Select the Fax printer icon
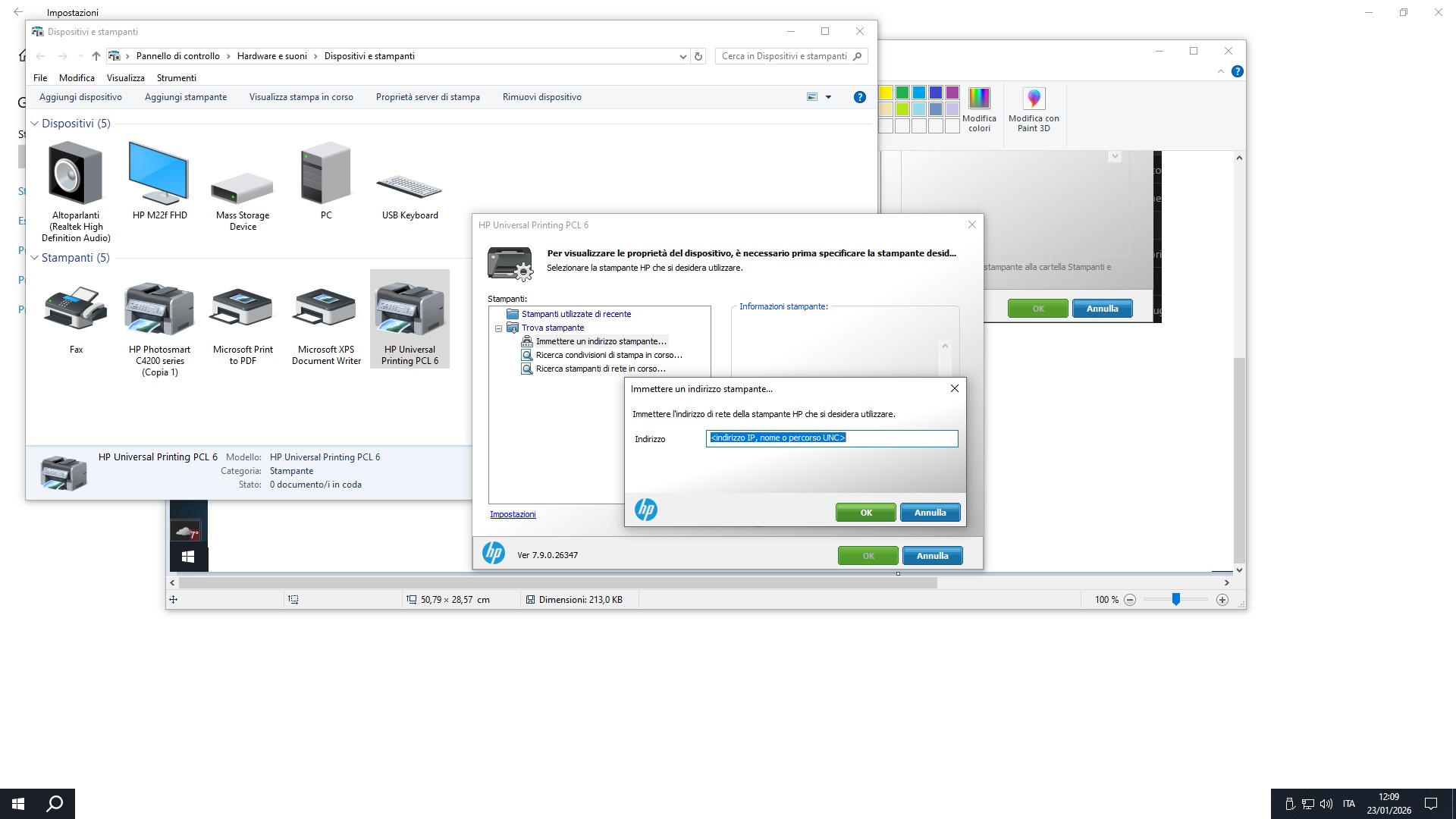1456x819 pixels. (76, 309)
